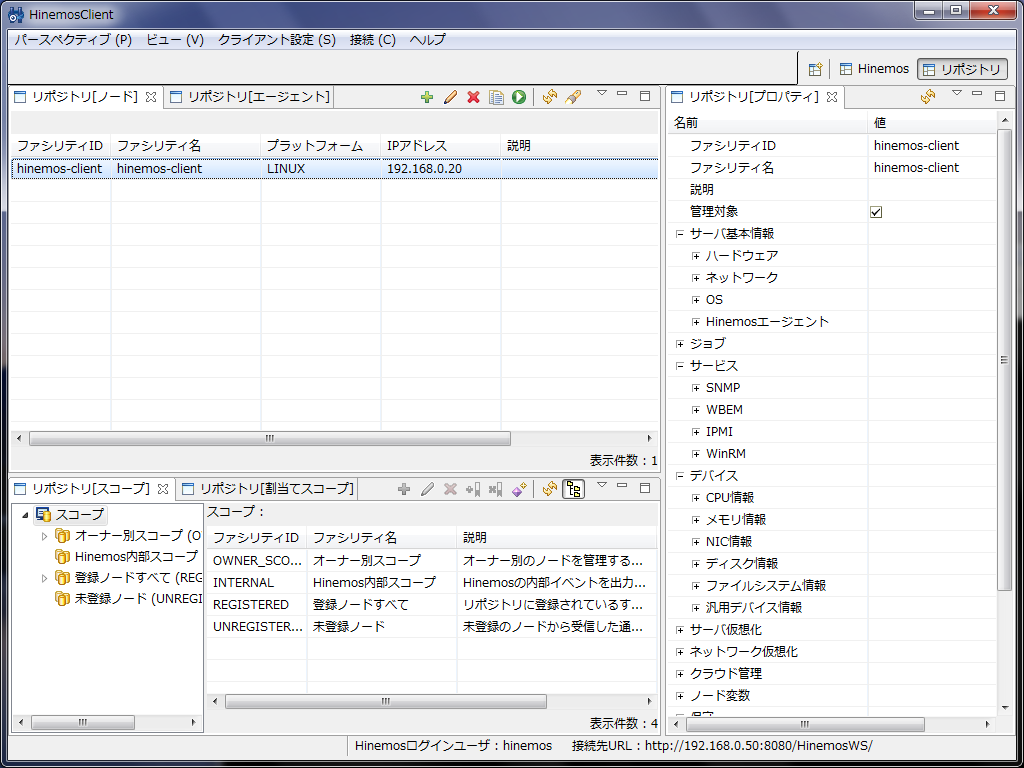Maximize the property view panel
Viewport: 1024px width, 768px height.
coord(1000,96)
